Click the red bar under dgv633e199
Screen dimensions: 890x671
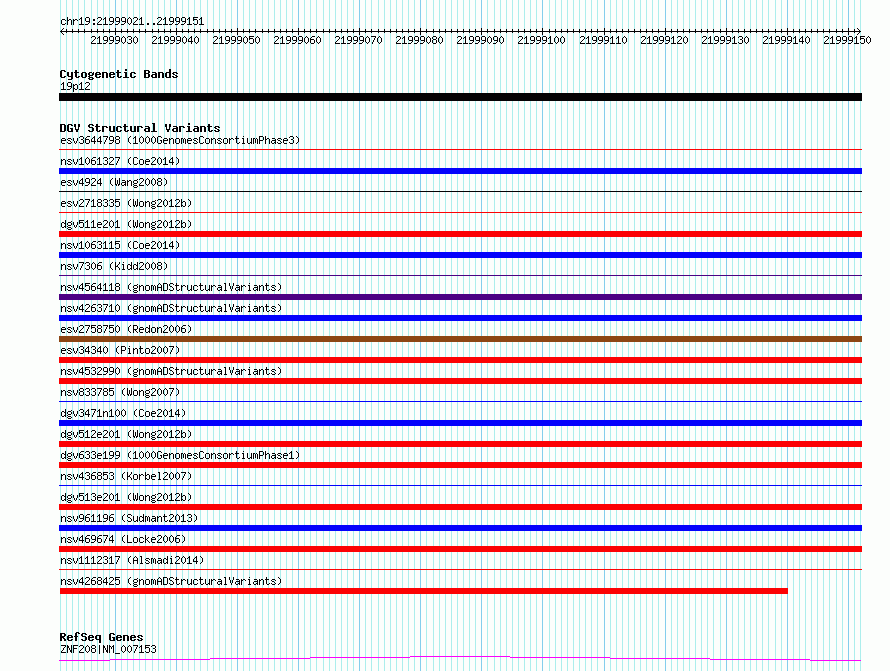tap(460, 465)
